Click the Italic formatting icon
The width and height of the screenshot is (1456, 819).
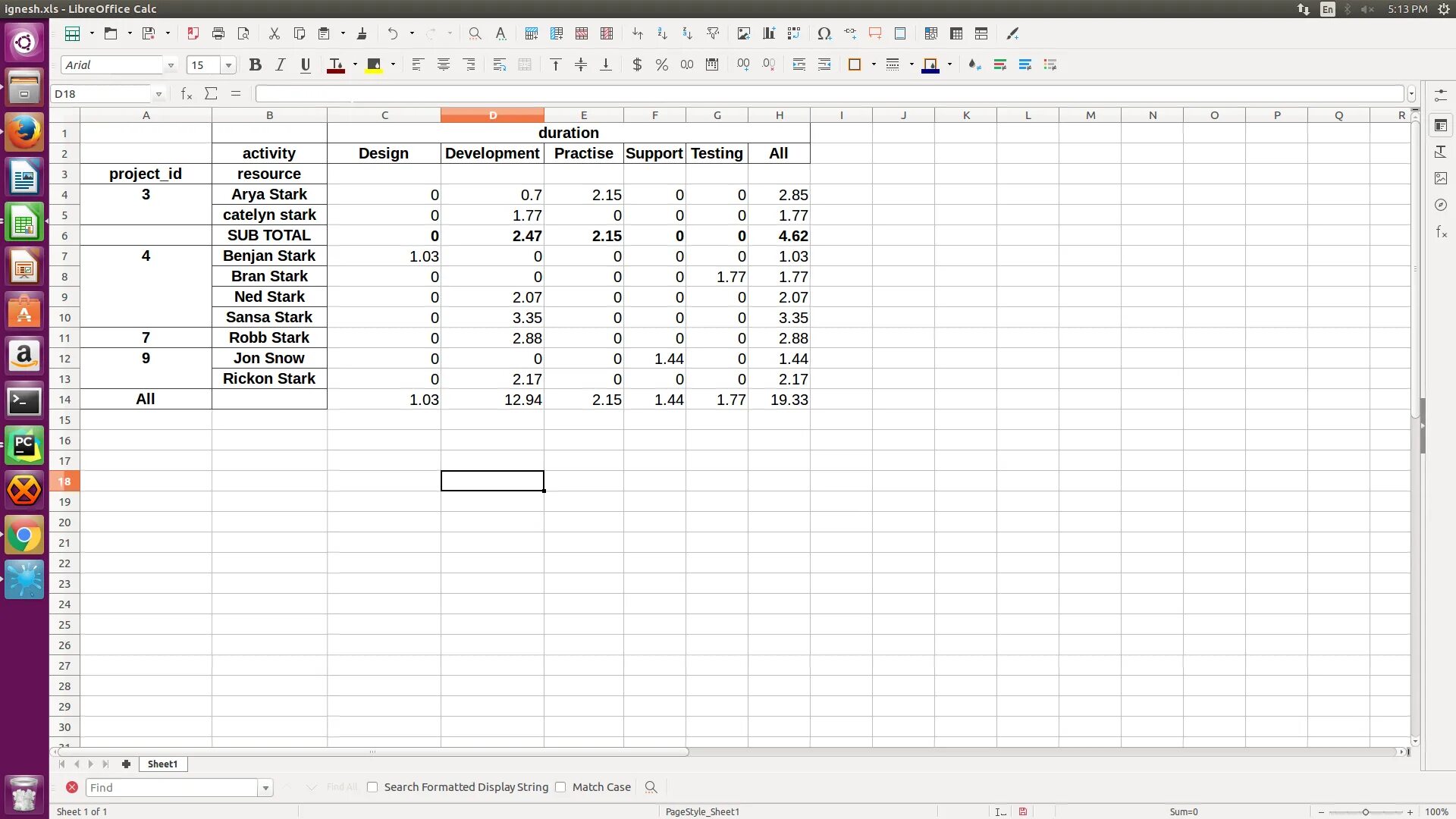pyautogui.click(x=280, y=65)
